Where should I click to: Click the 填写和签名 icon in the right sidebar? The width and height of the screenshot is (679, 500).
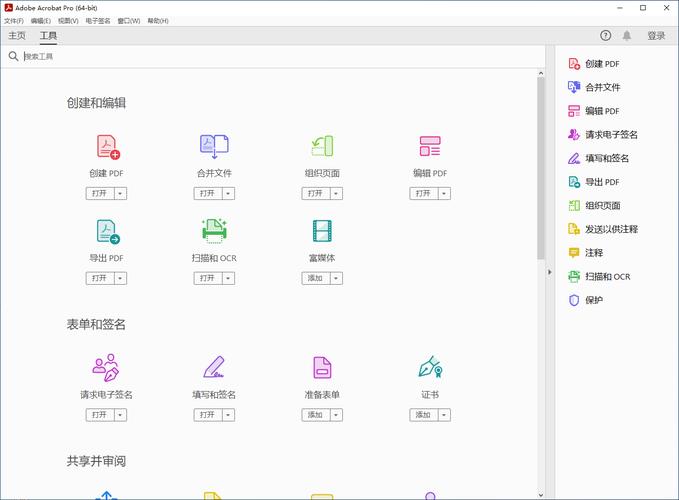point(574,158)
